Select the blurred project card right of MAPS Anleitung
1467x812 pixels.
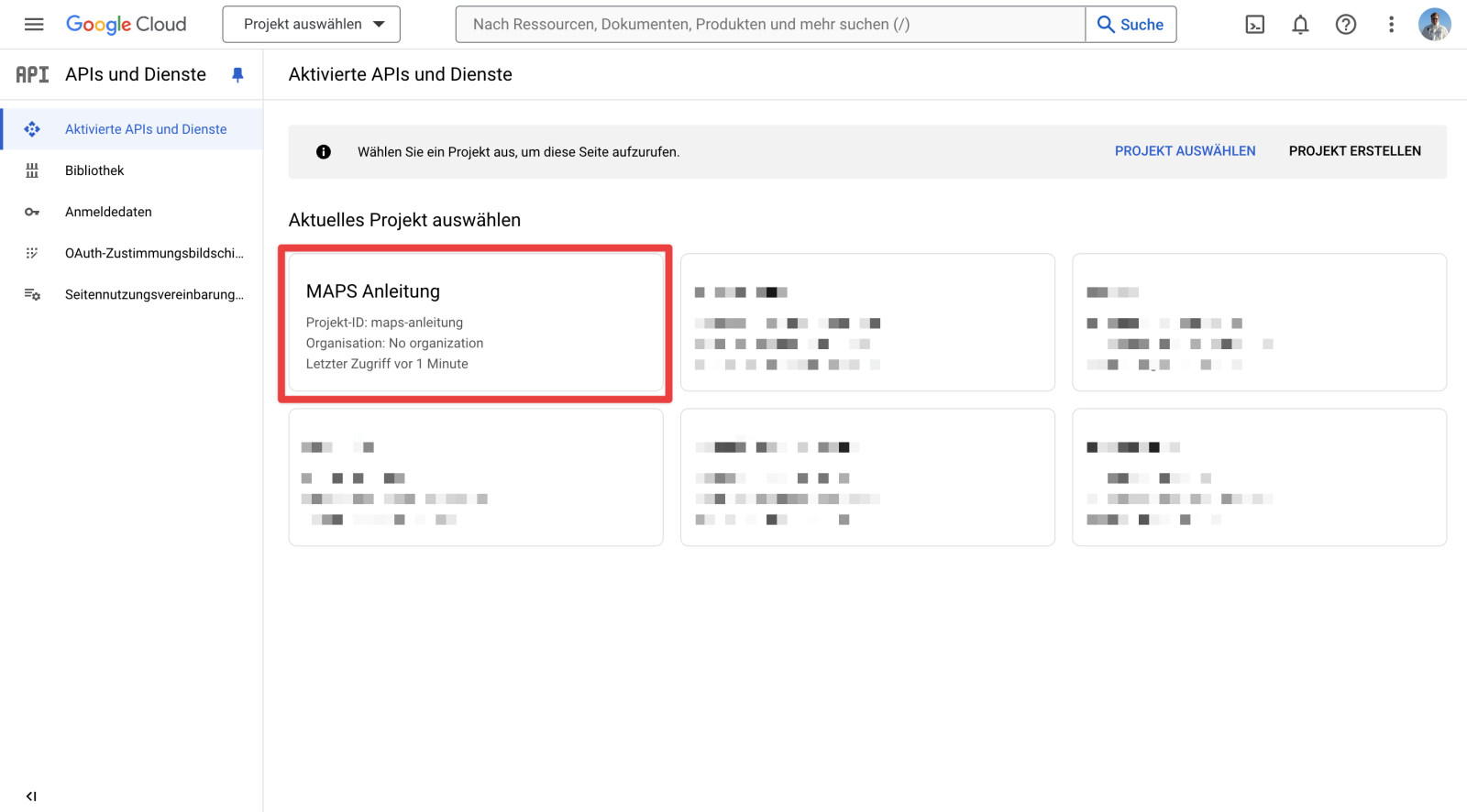[867, 323]
